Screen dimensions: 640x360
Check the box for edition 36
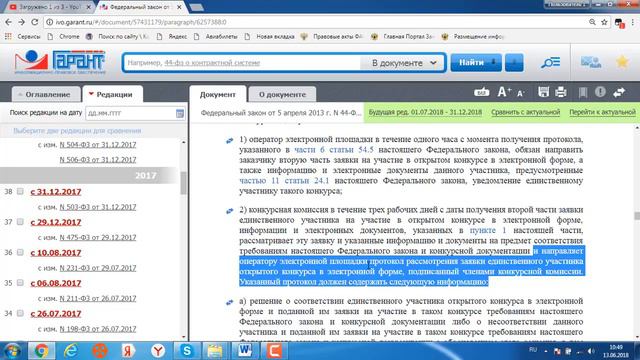(x=20, y=252)
